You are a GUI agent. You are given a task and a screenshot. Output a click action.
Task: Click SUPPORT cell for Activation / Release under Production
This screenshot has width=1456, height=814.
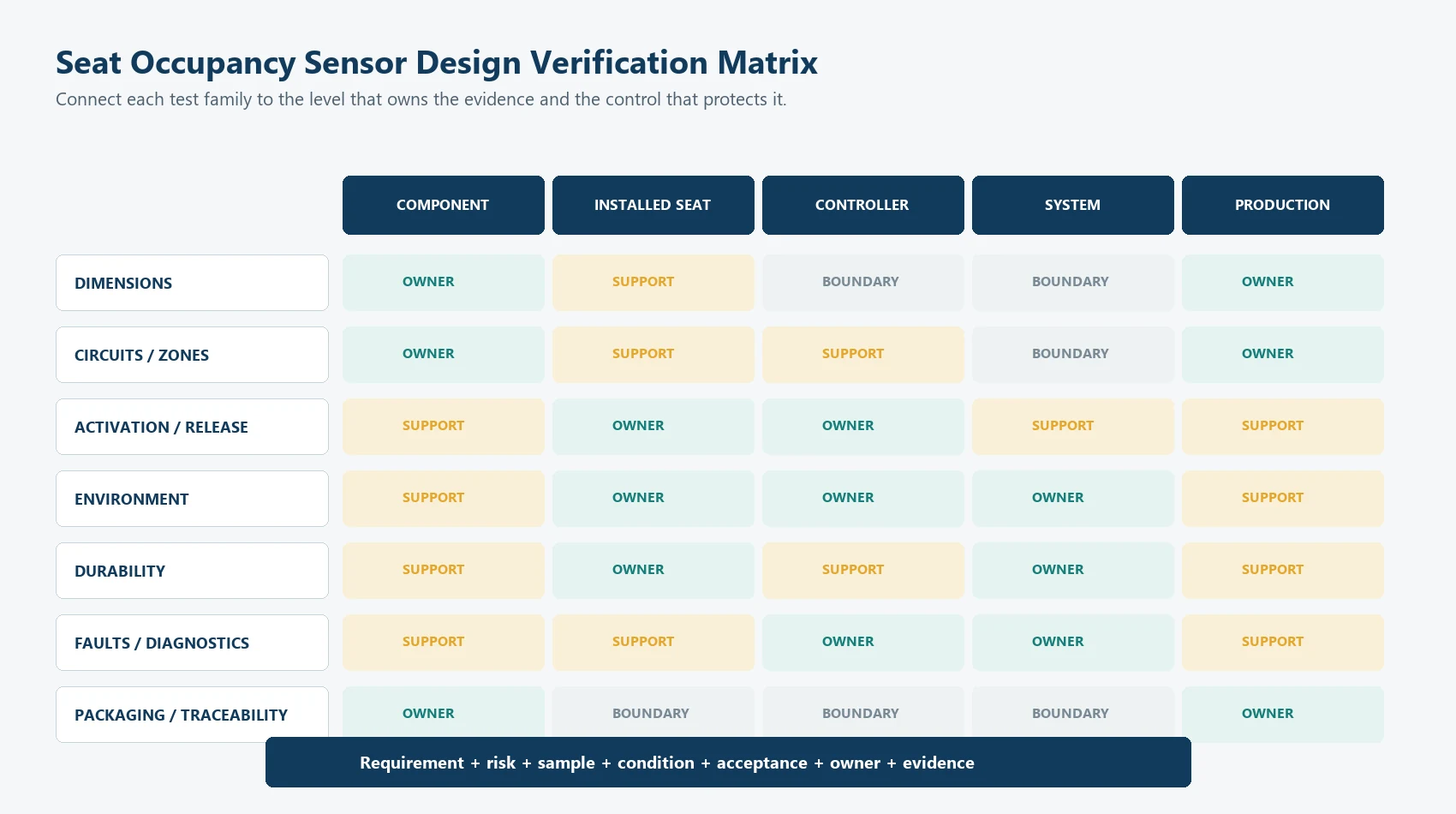point(1283,427)
